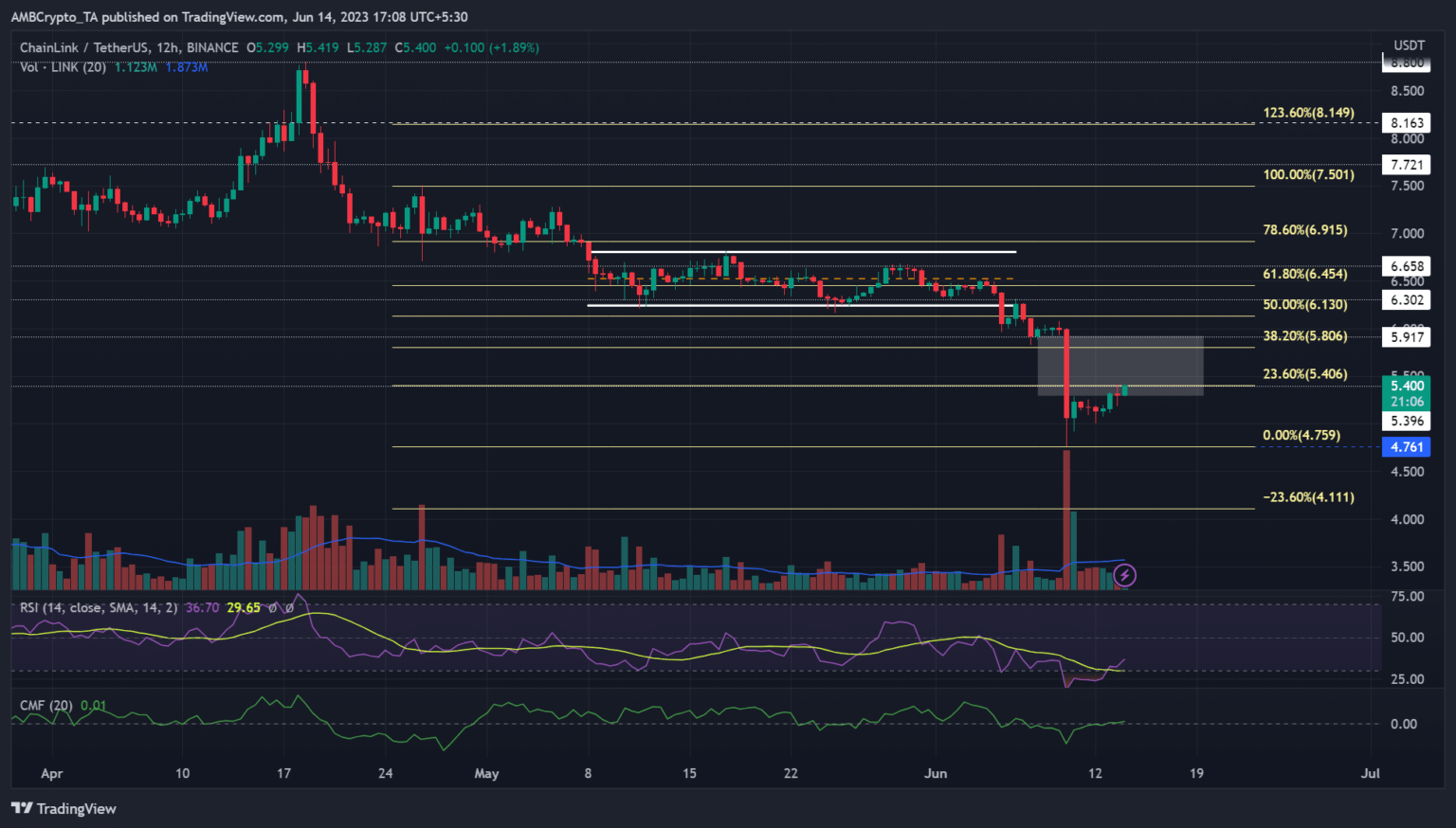The width and height of the screenshot is (1456, 828).
Task: Select the -23.60%(4.111) Fibonacci extension label
Action: 1308,497
